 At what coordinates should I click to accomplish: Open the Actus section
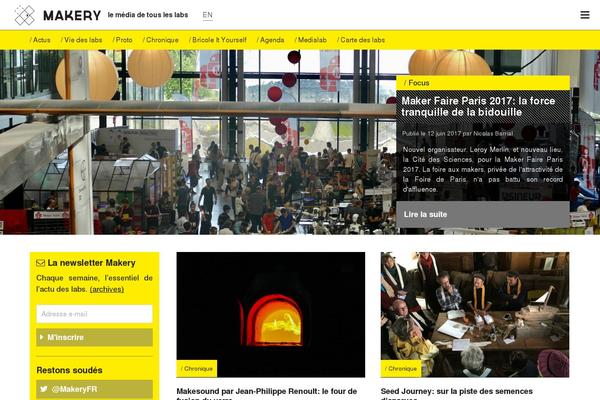(x=40, y=40)
